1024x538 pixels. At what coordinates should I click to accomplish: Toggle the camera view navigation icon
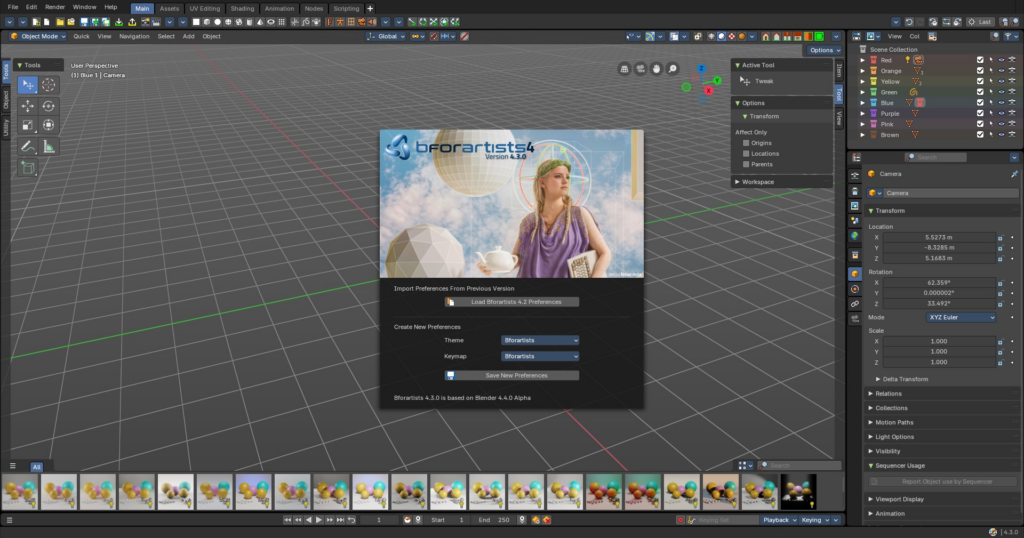click(640, 69)
